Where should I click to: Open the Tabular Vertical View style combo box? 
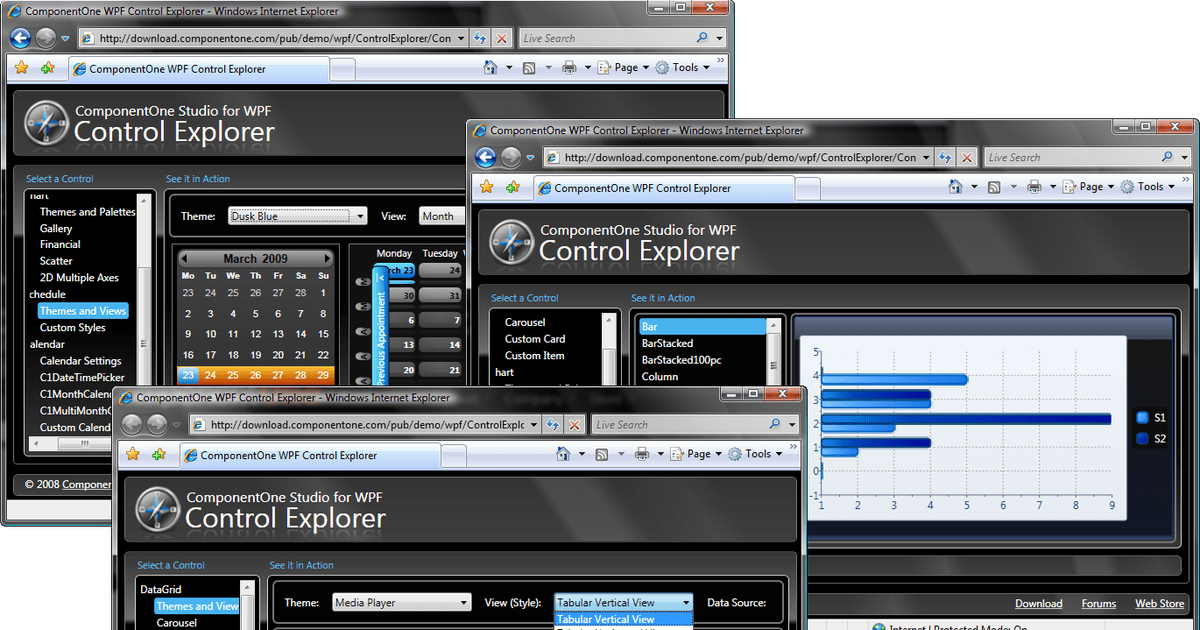623,603
